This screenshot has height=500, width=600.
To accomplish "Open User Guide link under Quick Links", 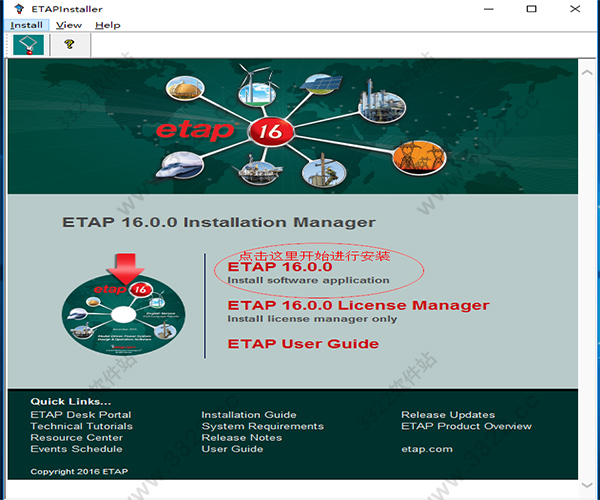I will click(x=232, y=449).
